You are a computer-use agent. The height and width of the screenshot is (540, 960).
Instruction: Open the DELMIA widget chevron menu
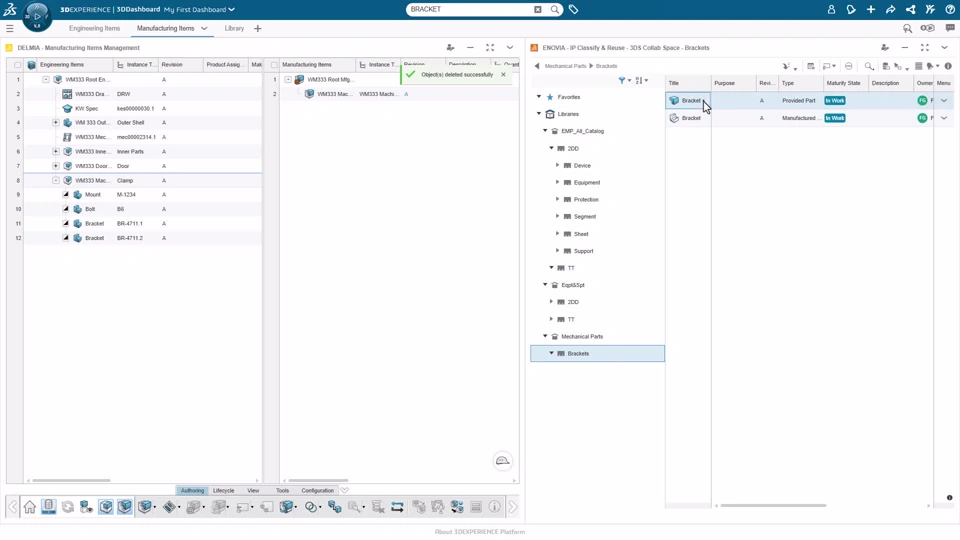(509, 47)
